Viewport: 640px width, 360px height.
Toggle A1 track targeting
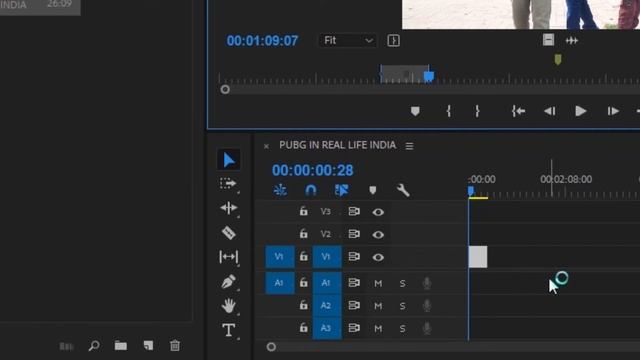[x=327, y=282]
